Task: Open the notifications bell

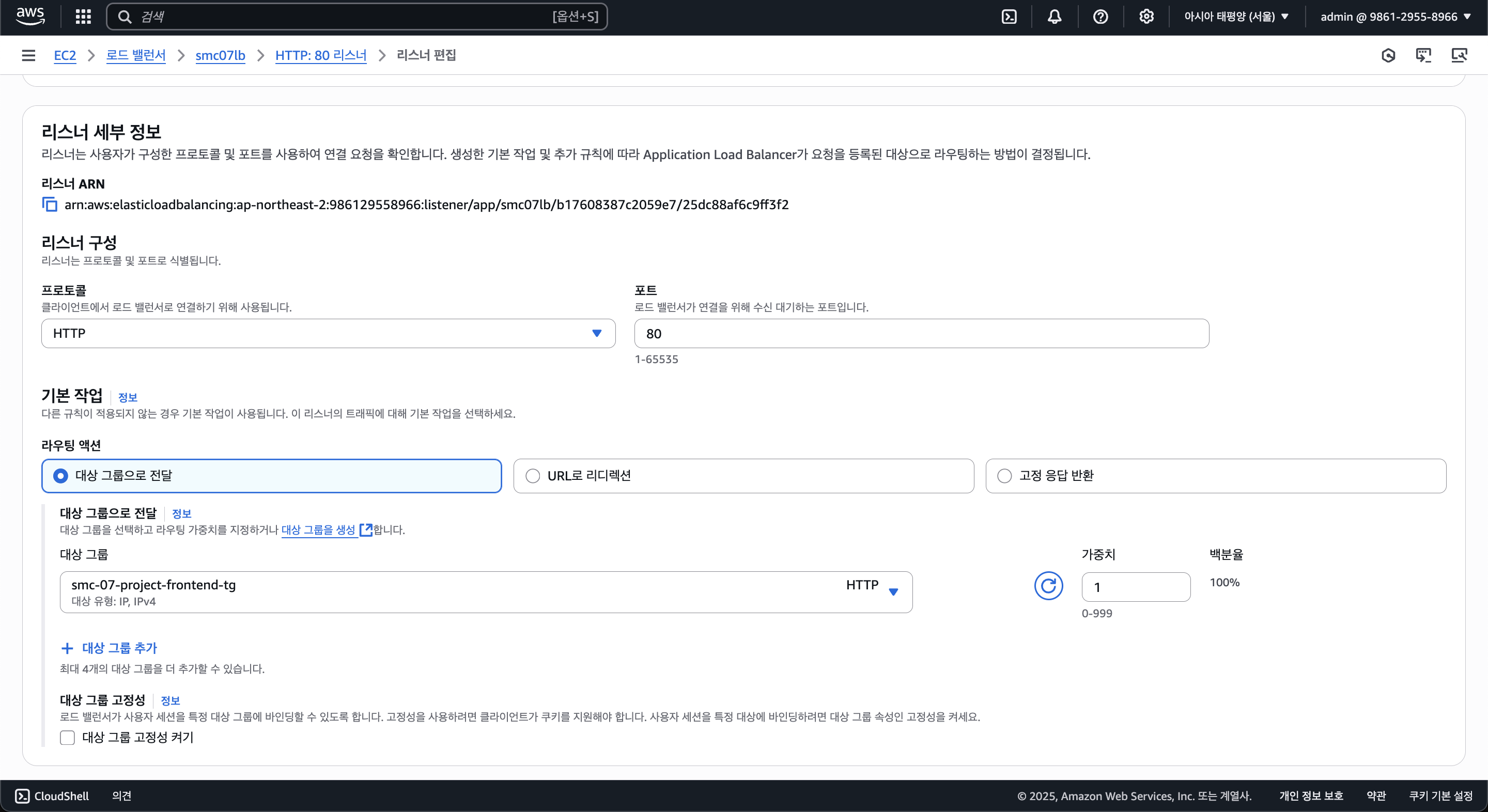Action: (1054, 17)
